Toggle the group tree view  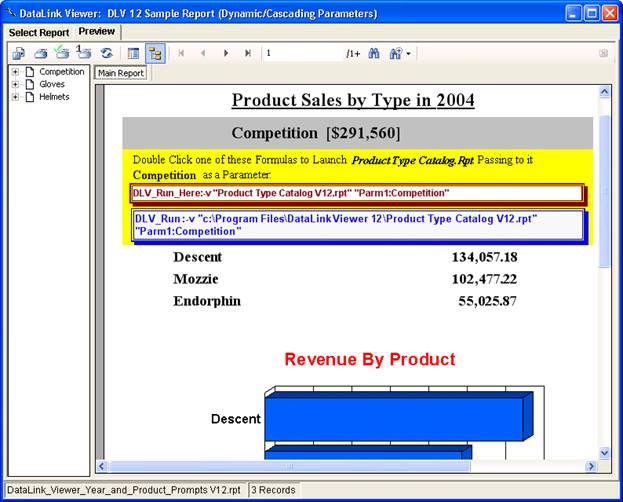coord(155,54)
